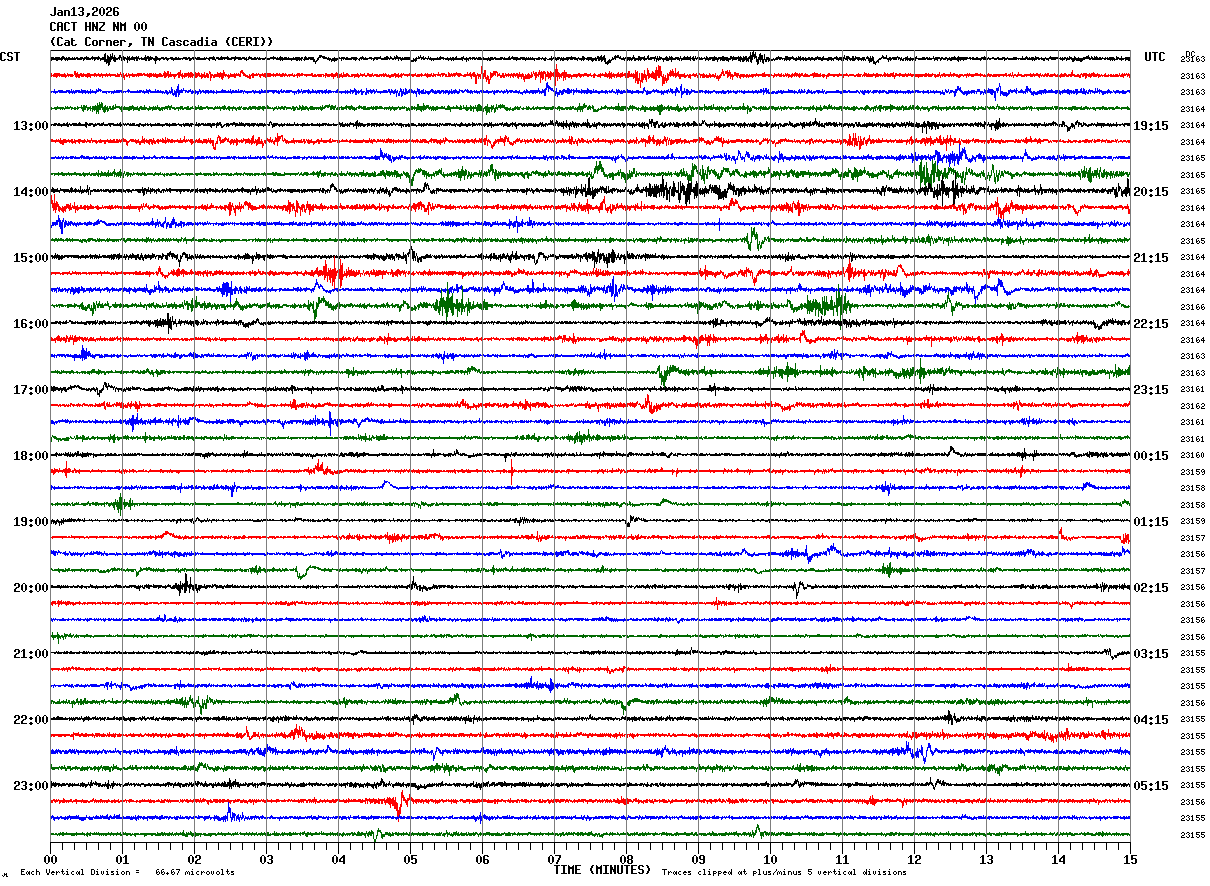Select the 14:00 CST time label

[x=31, y=192]
